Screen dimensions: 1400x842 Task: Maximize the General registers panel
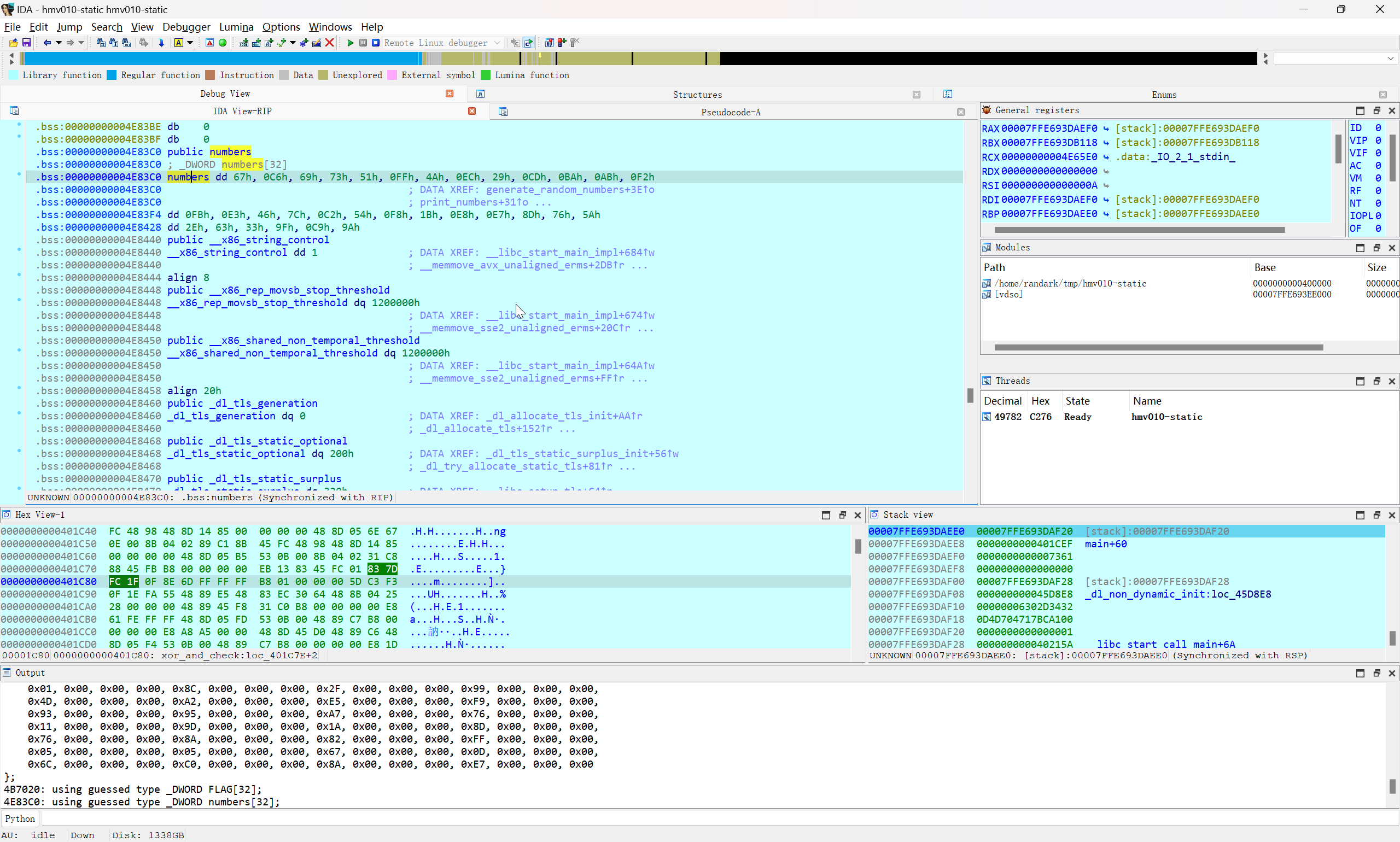(x=1360, y=110)
